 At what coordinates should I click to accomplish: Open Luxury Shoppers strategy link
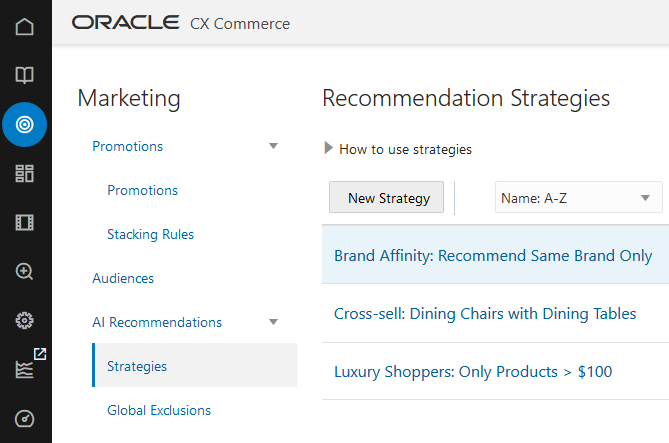(x=473, y=371)
